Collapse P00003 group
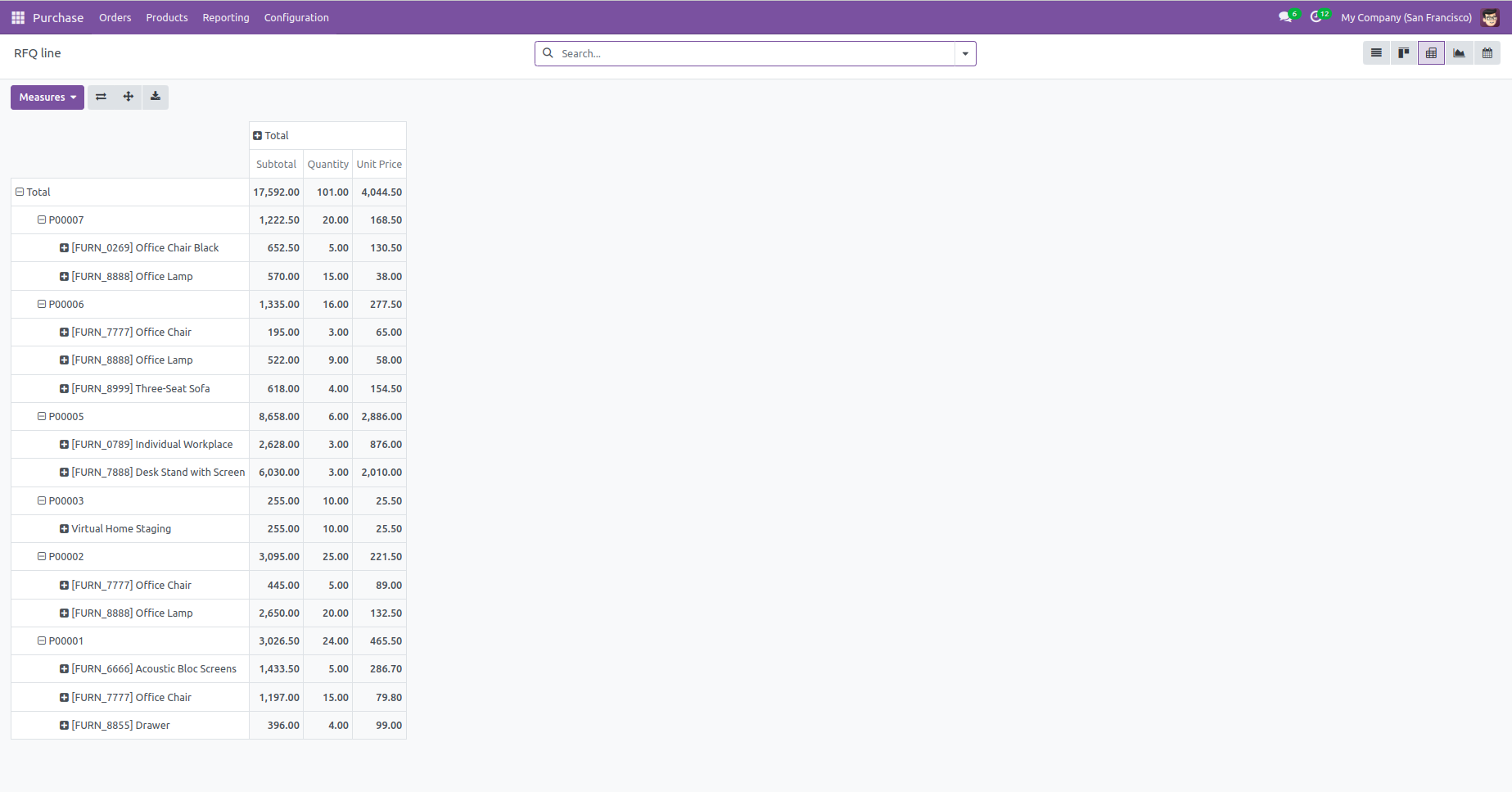 pyautogui.click(x=130, y=500)
